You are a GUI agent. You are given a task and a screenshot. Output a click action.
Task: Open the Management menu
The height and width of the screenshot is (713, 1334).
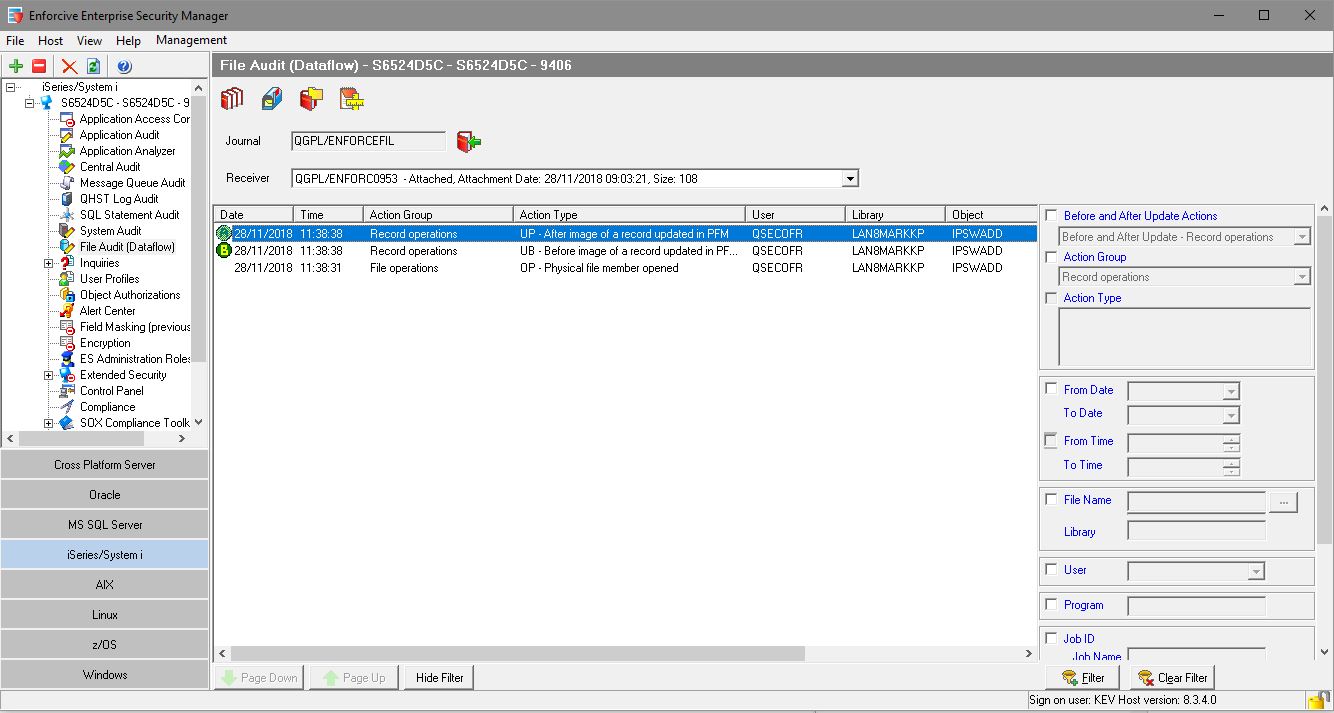coord(191,40)
